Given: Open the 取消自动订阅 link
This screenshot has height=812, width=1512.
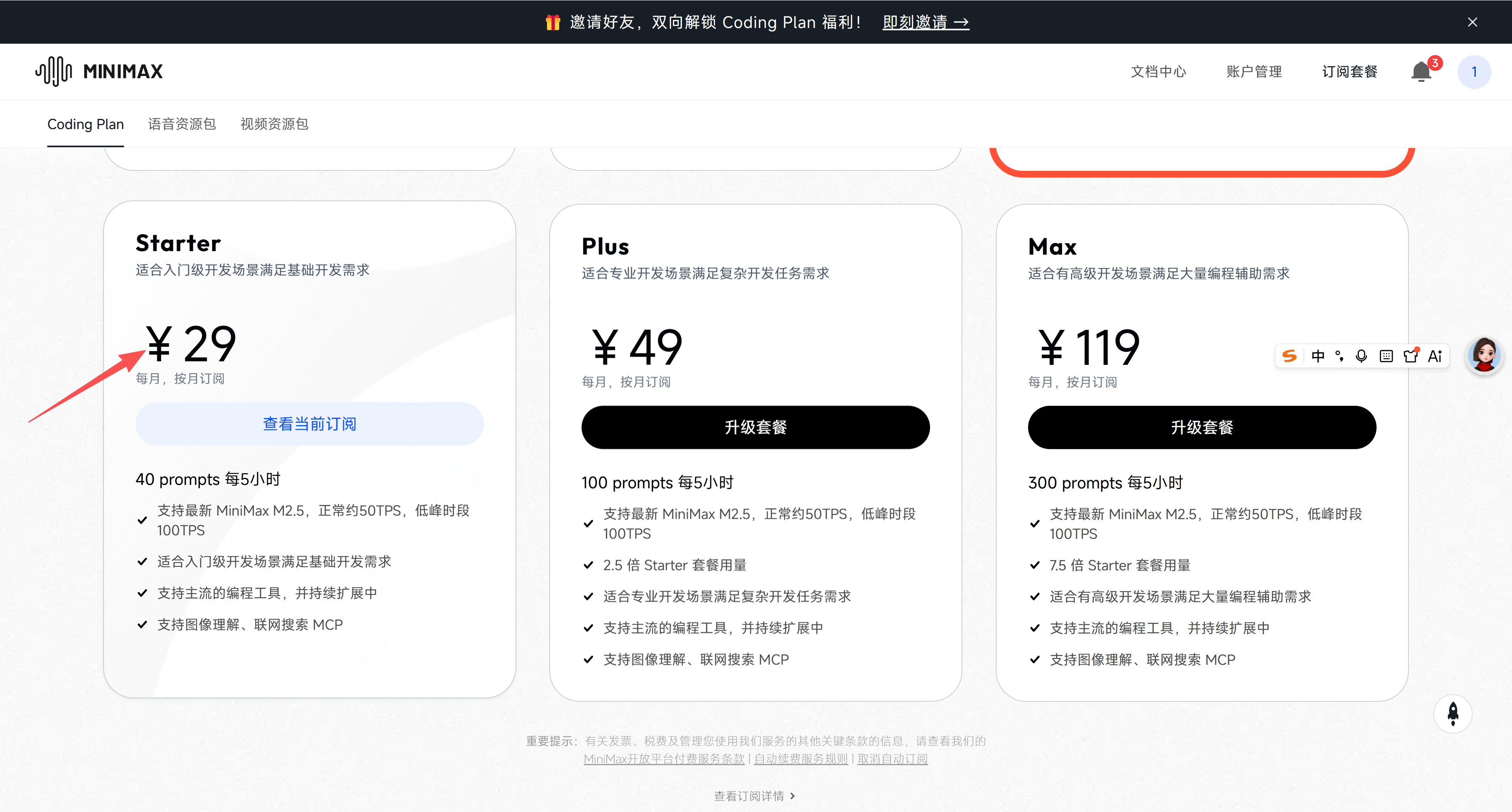Looking at the screenshot, I should [893, 758].
